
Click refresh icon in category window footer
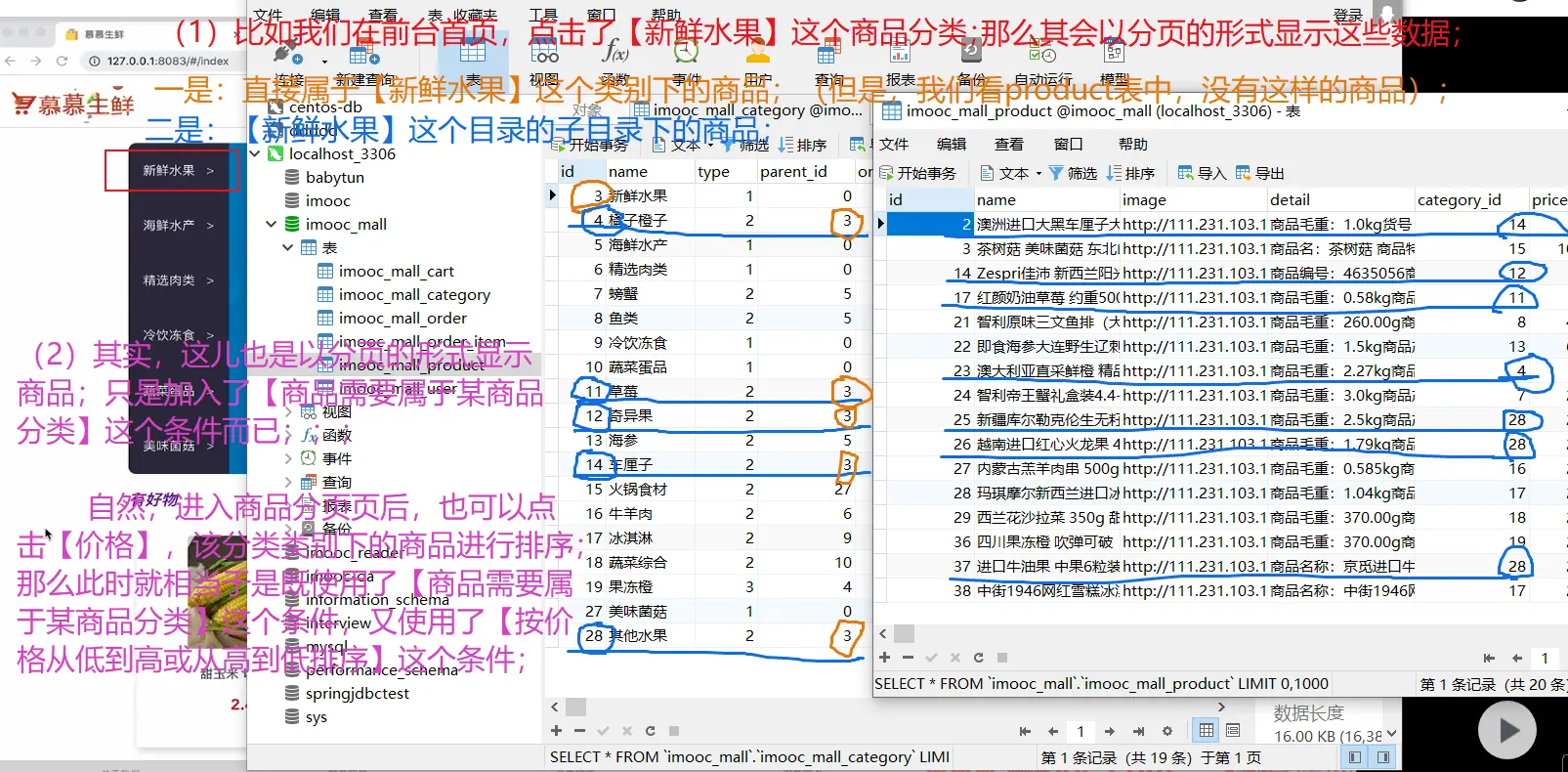click(x=650, y=731)
